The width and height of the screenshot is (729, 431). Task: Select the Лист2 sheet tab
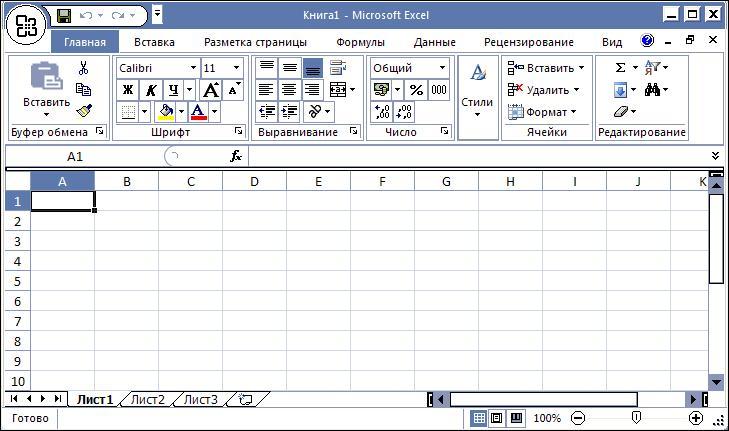click(147, 400)
